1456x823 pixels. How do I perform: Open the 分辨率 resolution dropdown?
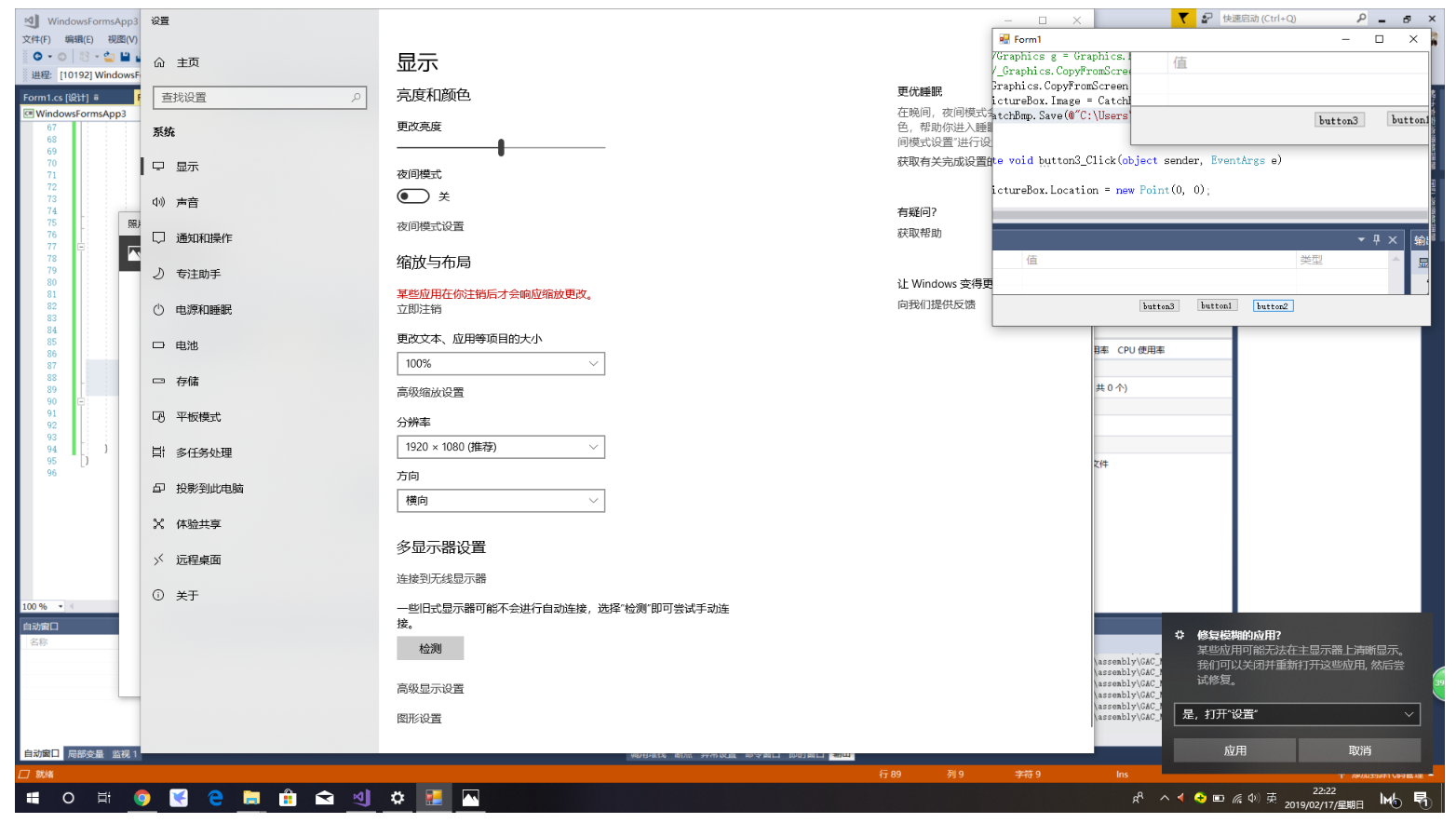point(501,447)
